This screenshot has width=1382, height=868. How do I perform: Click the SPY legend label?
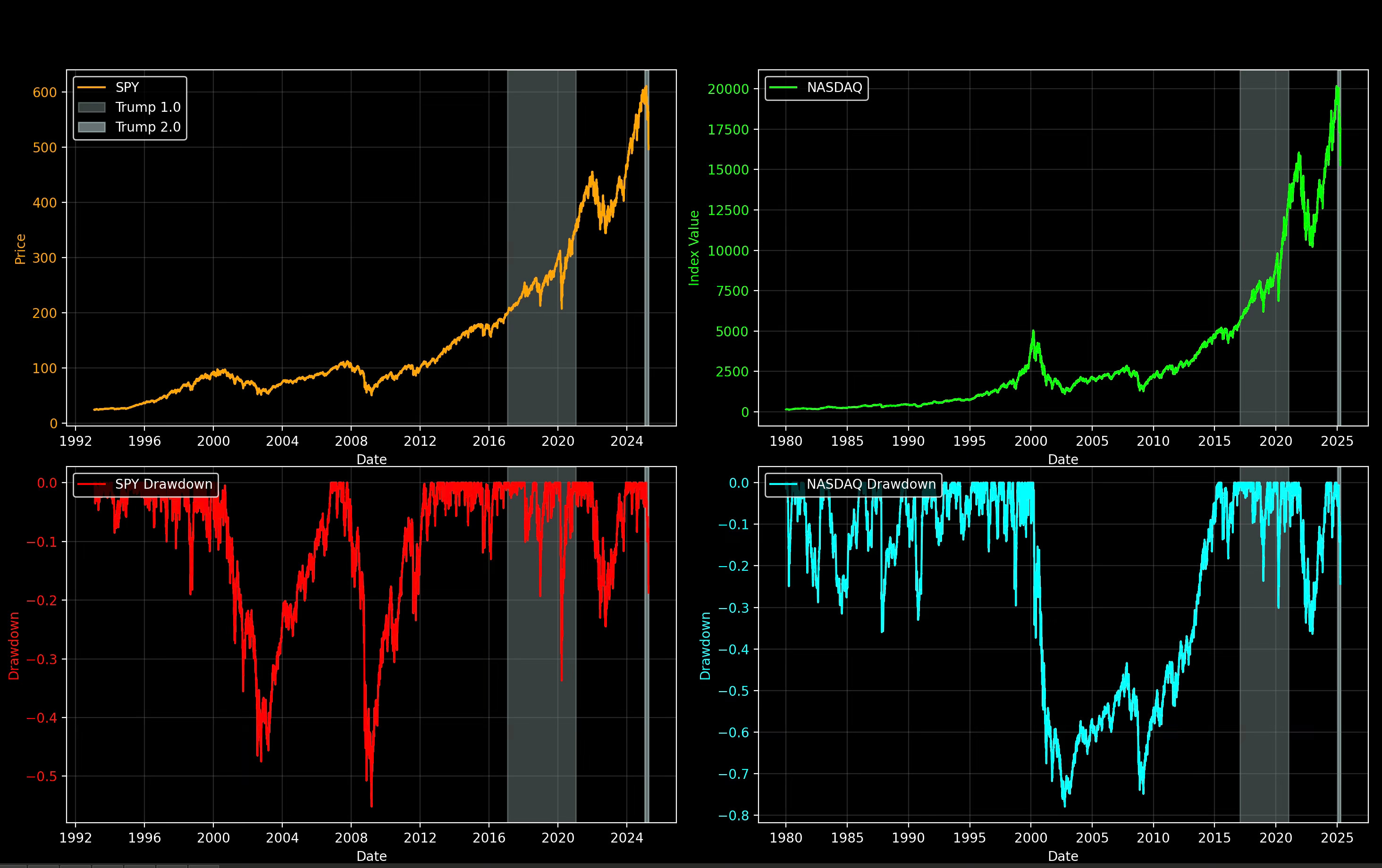click(127, 87)
